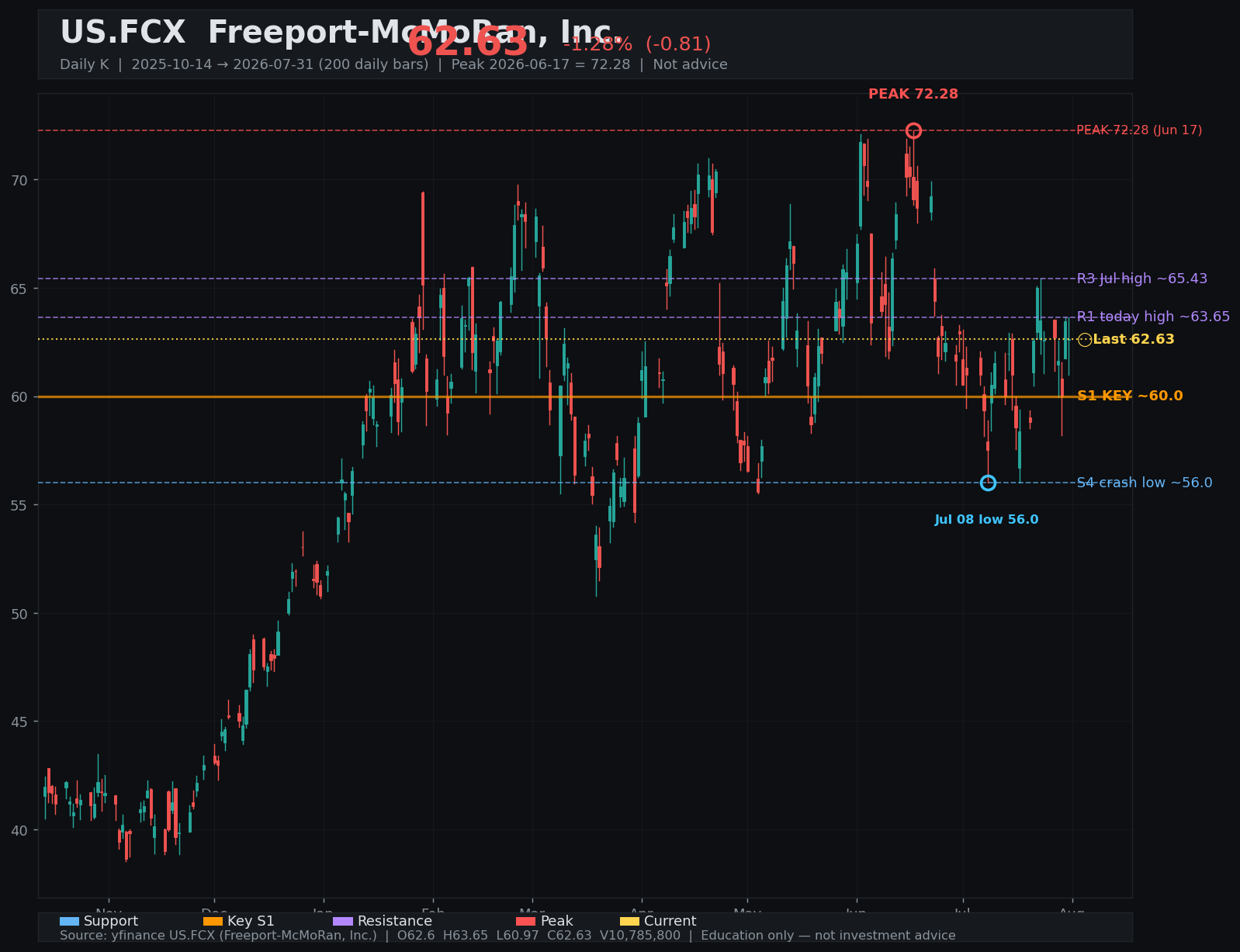The height and width of the screenshot is (952, 1240).
Task: Click the 'Key S1' legend label
Action: 251,922
